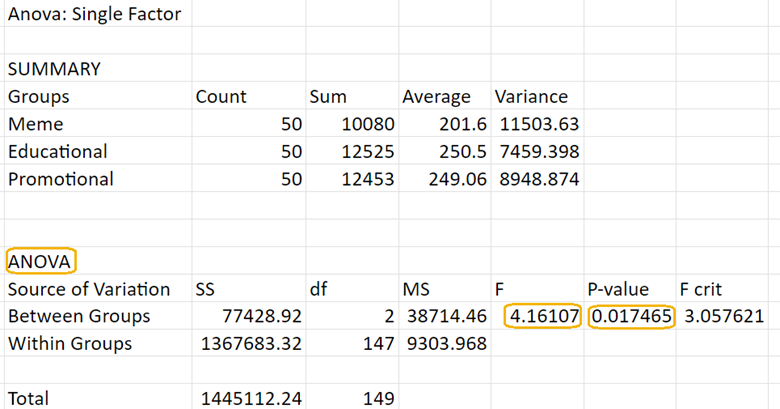Click the Variance header cell

click(531, 97)
